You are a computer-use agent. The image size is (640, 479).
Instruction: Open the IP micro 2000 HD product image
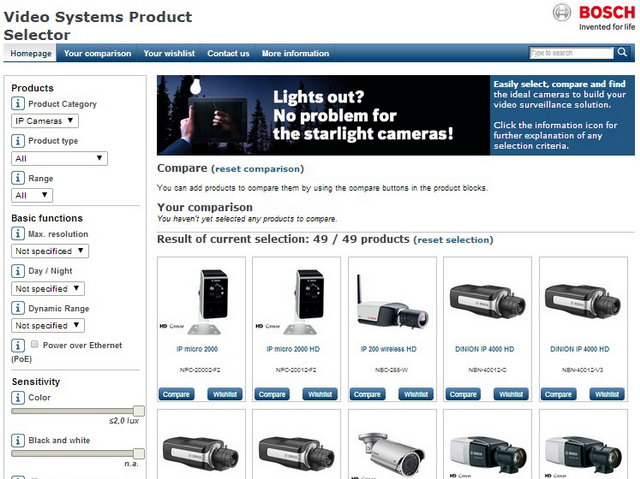click(x=297, y=301)
